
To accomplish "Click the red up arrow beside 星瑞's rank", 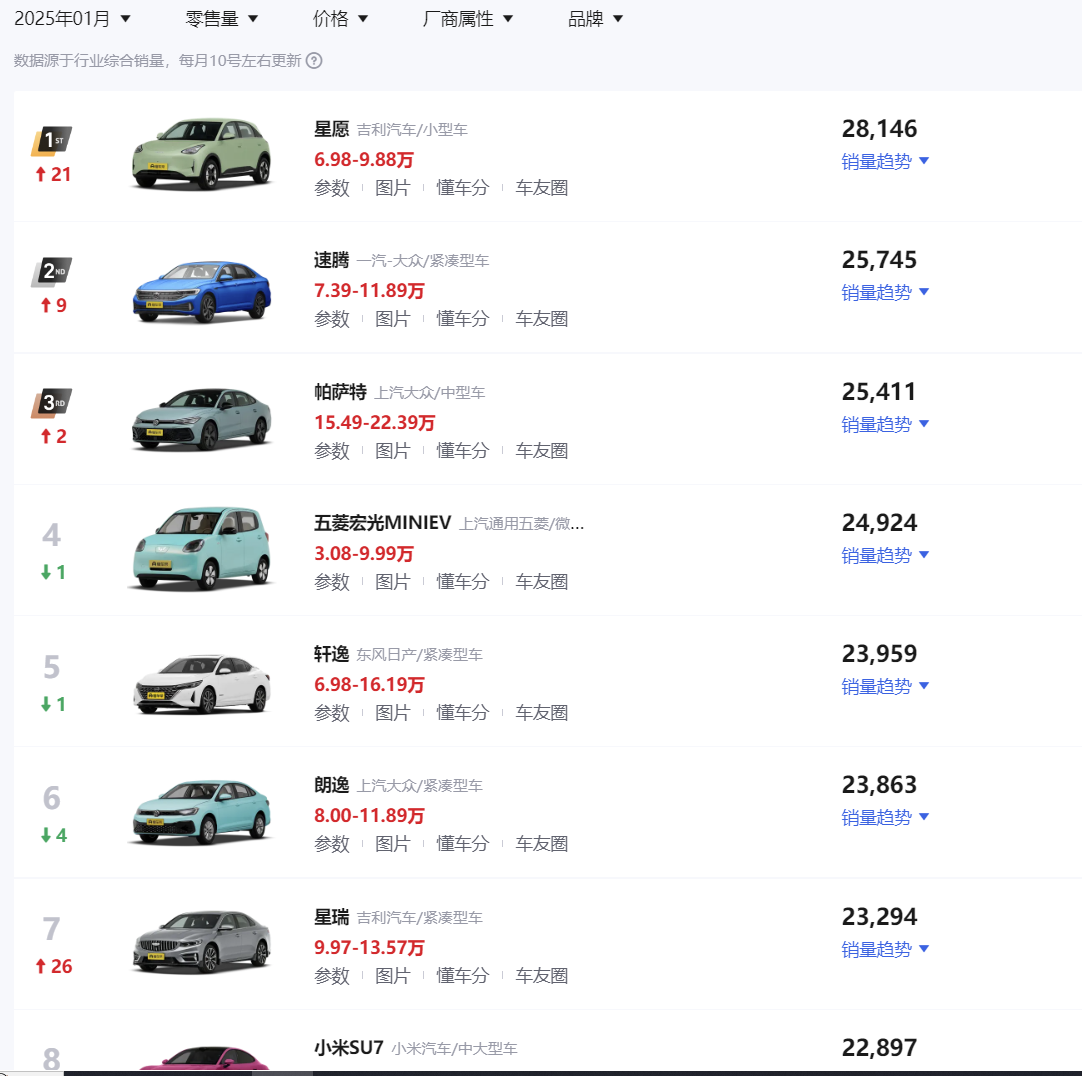I will pyautogui.click(x=52, y=966).
